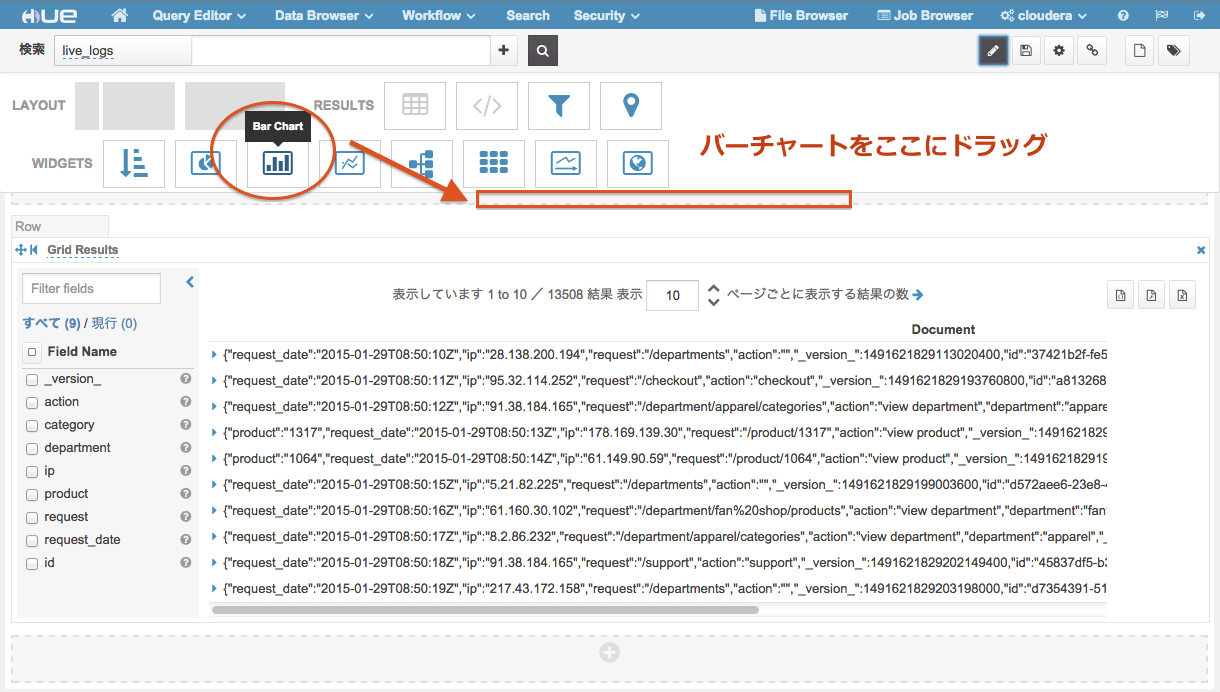
Task: Open the Data Browser dropdown menu
Action: (x=324, y=16)
